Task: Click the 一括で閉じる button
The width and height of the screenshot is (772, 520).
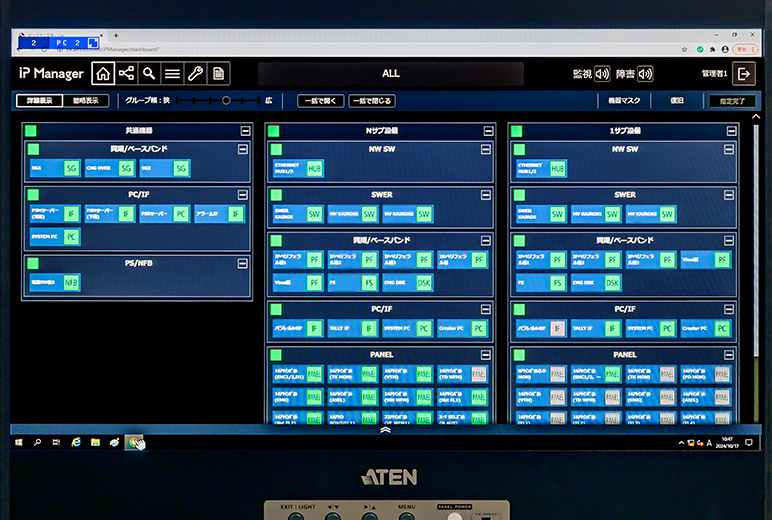Action: (x=373, y=101)
